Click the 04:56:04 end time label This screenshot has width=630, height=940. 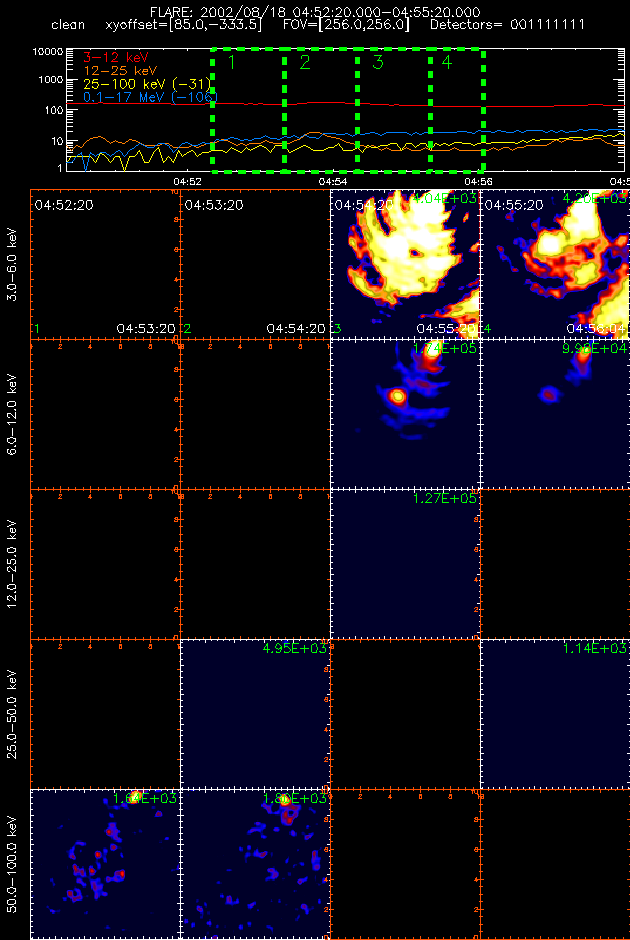pos(596,329)
